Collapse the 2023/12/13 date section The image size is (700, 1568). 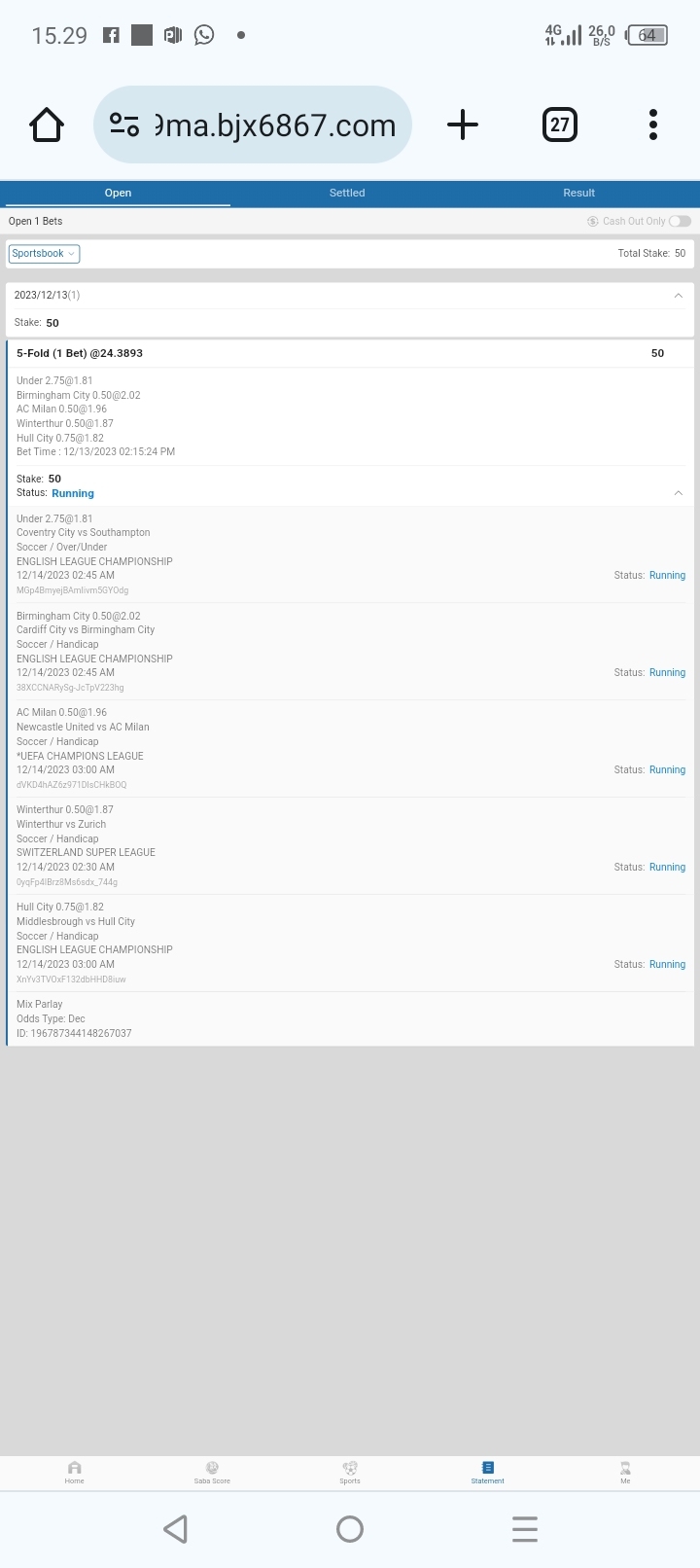(678, 296)
